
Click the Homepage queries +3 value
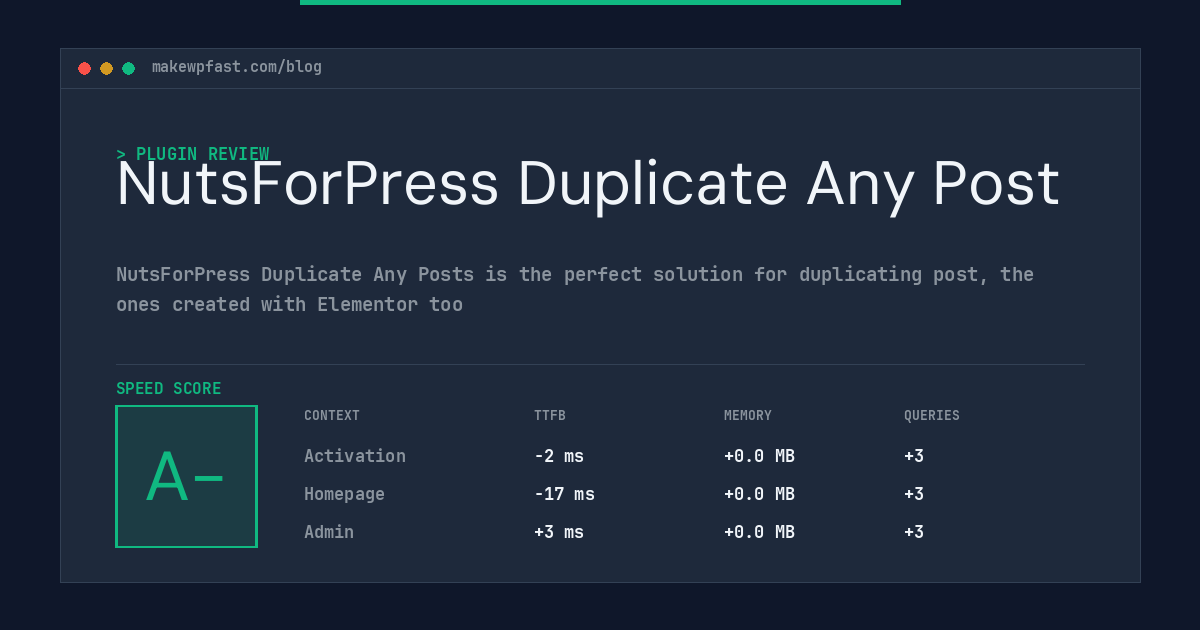tap(914, 494)
